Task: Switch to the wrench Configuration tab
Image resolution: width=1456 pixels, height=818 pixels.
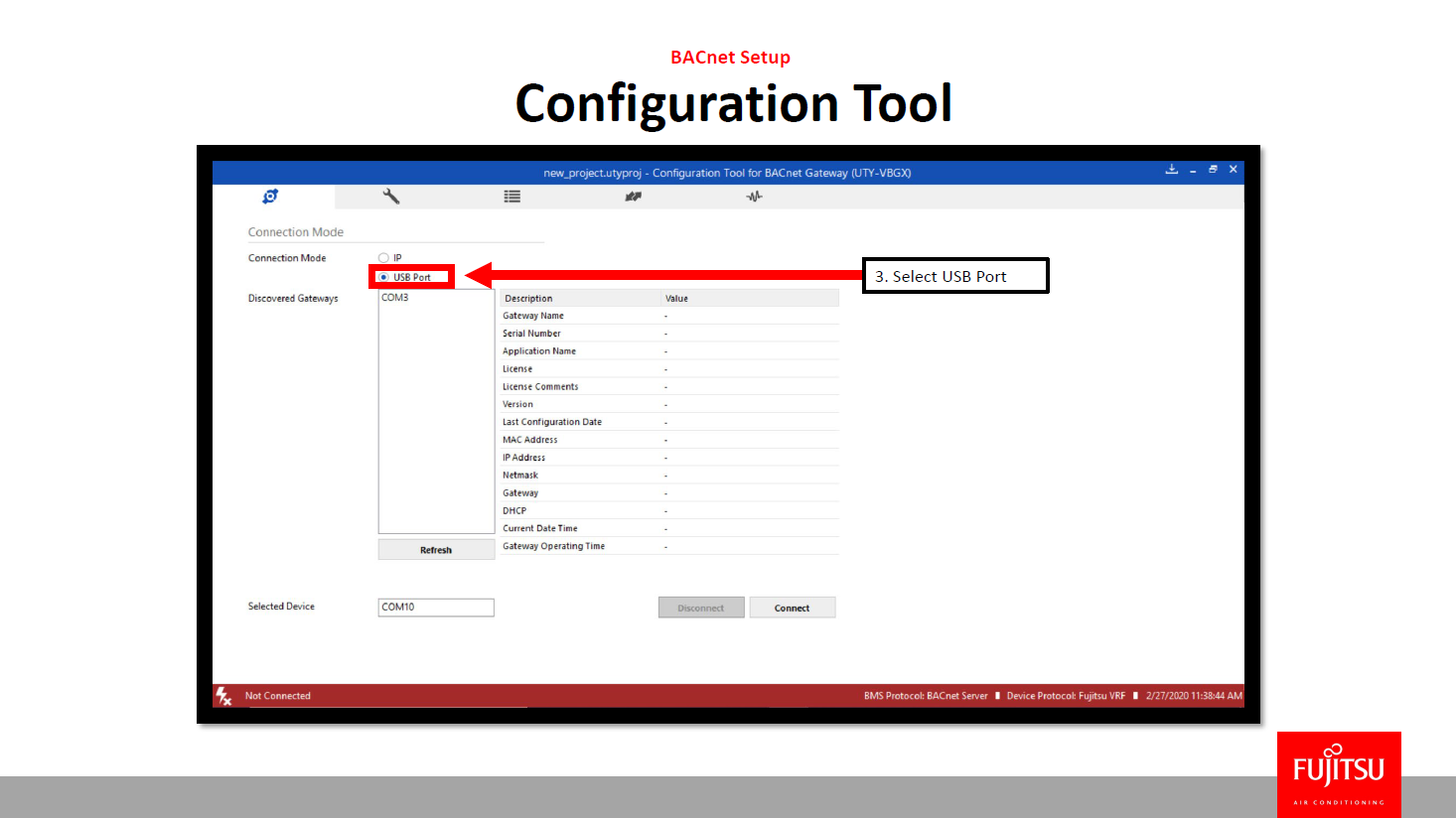Action: click(391, 197)
